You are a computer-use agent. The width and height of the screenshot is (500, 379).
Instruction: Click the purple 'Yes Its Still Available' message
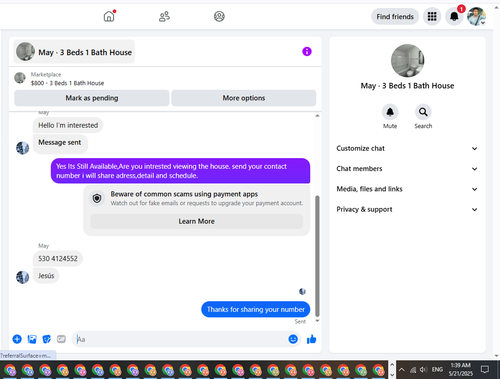(180, 171)
